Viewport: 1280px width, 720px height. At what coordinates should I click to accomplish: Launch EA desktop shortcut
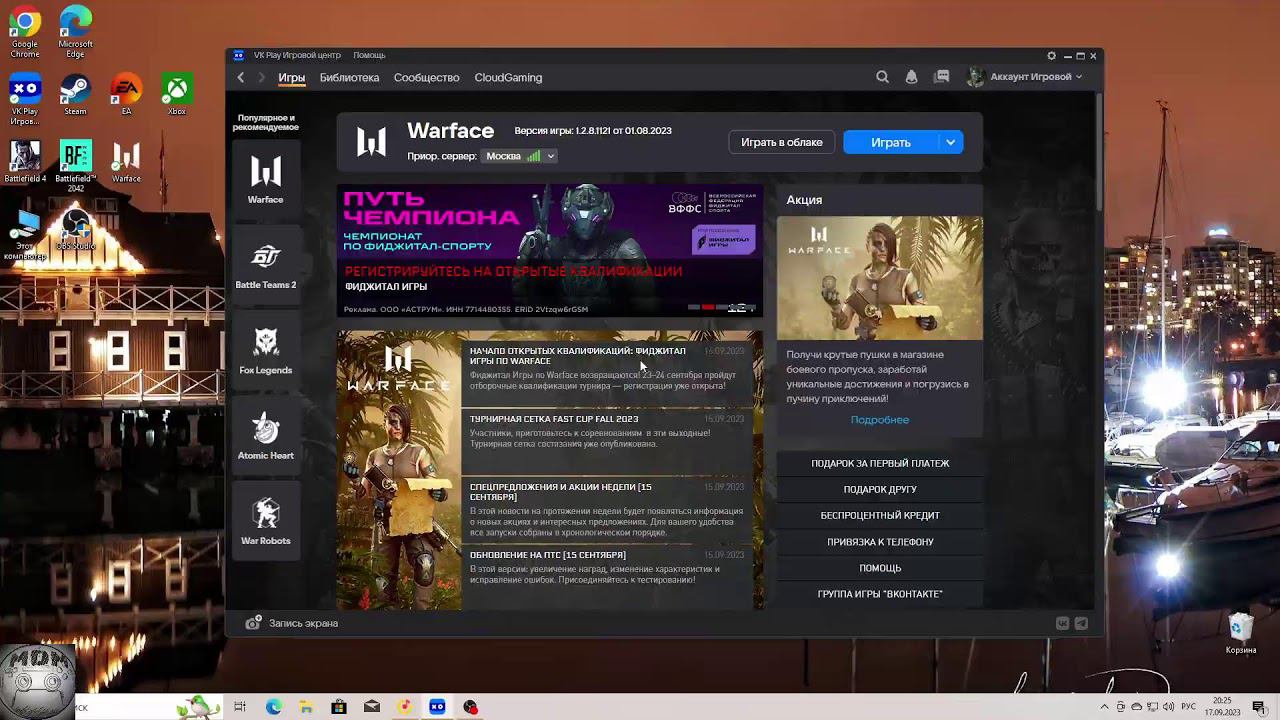pos(126,94)
